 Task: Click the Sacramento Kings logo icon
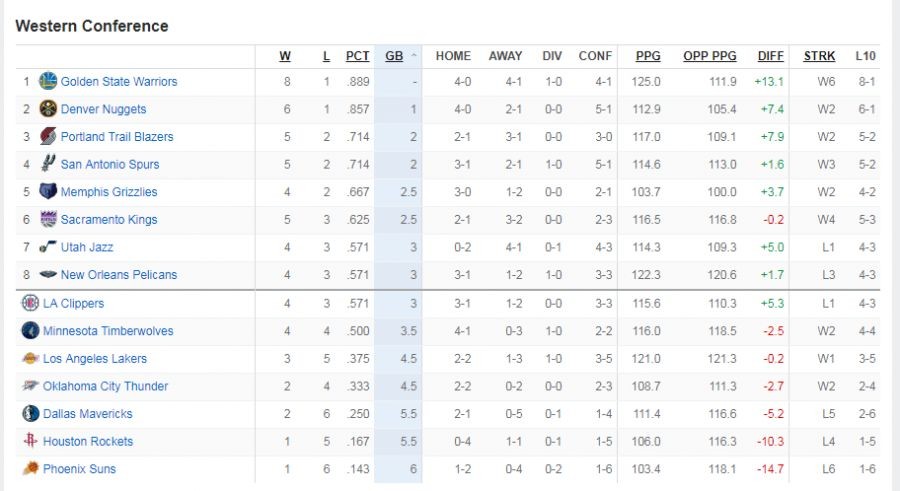[x=48, y=219]
